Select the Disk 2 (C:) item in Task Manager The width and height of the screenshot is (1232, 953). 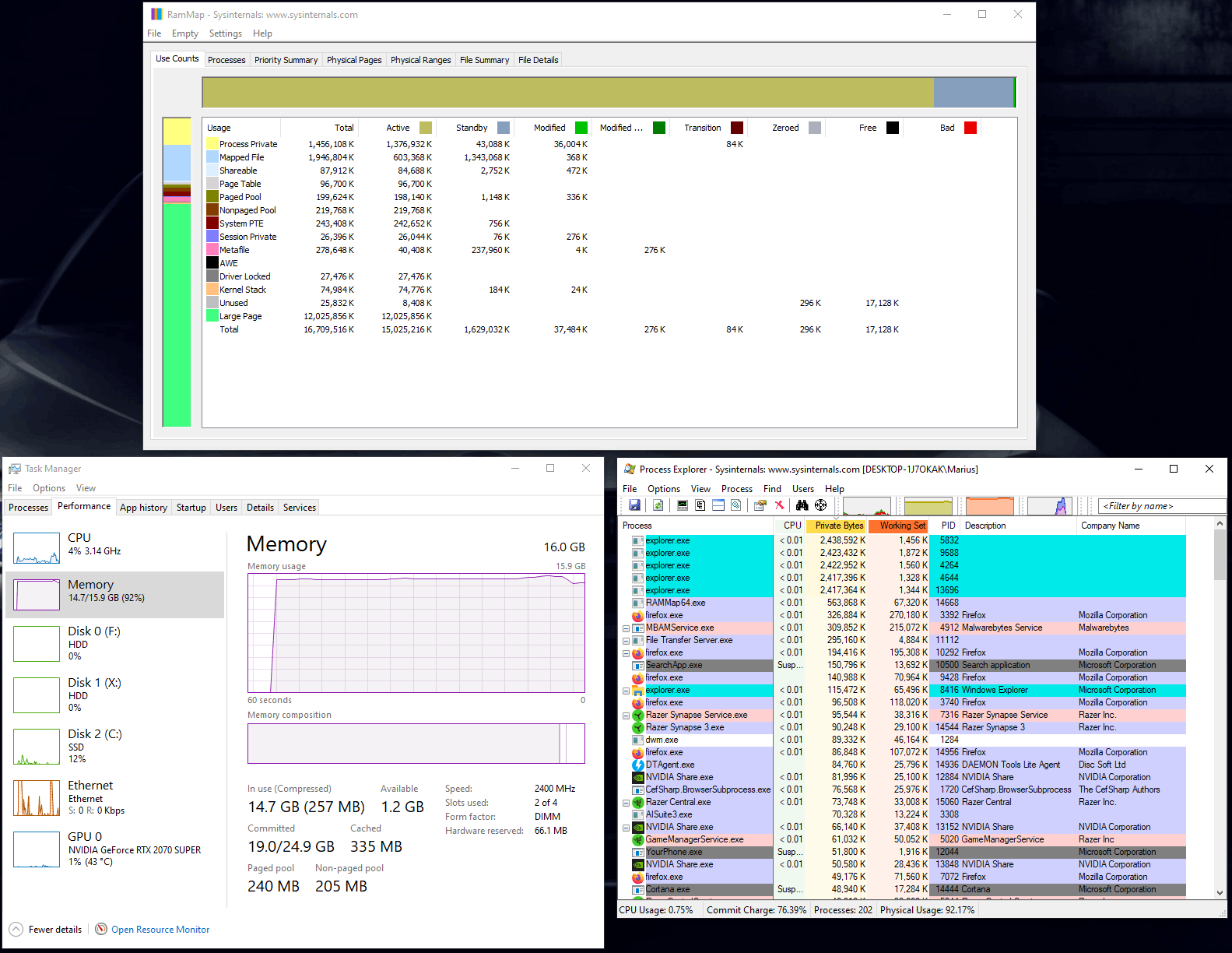pos(115,746)
